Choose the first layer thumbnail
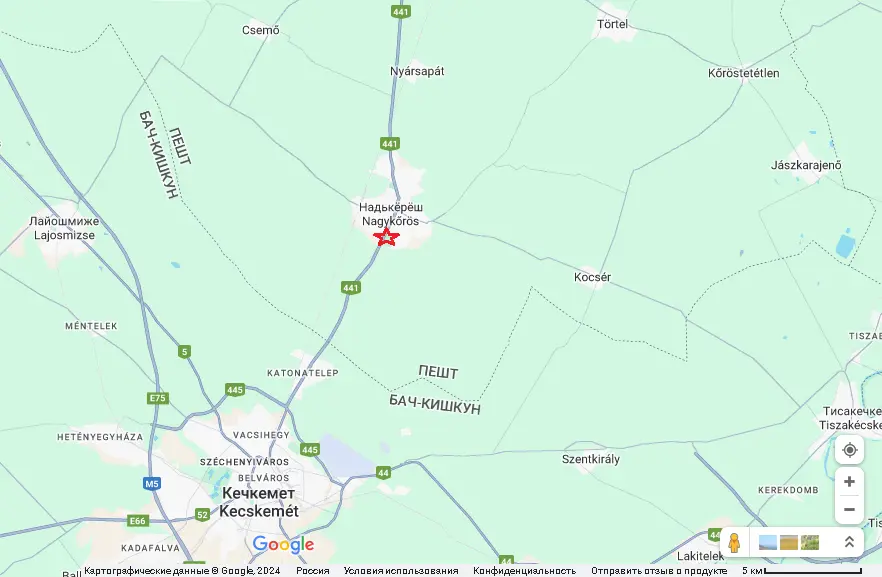 coord(768,542)
